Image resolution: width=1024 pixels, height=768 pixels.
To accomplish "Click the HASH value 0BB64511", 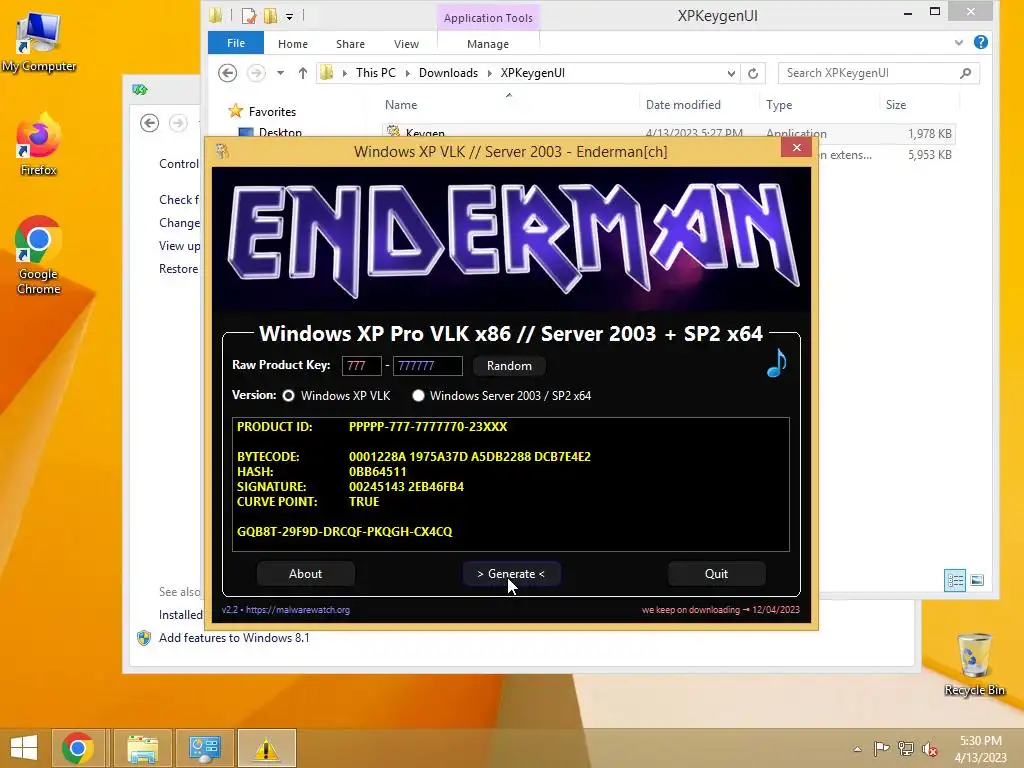I will 377,472.
